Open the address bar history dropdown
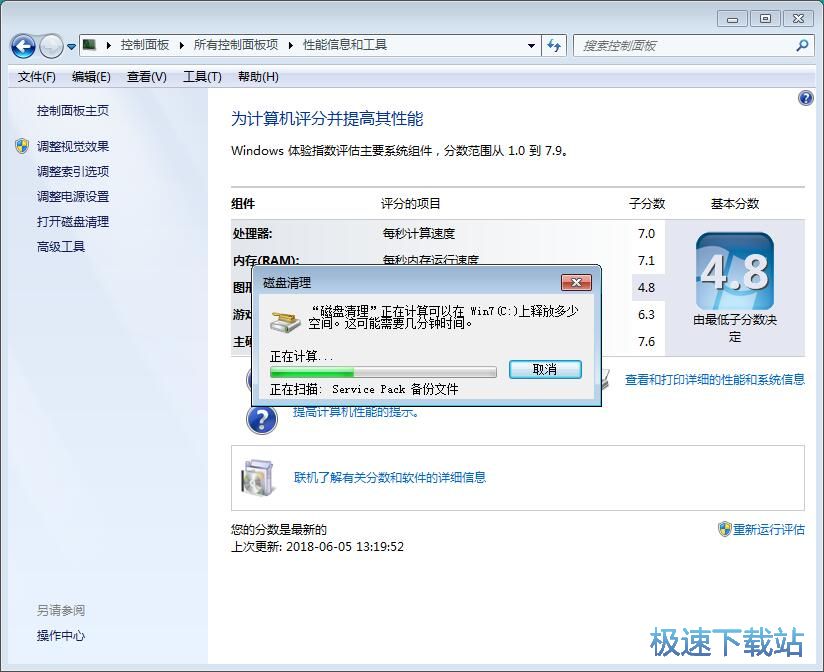Viewport: 824px width, 672px height. click(x=531, y=46)
